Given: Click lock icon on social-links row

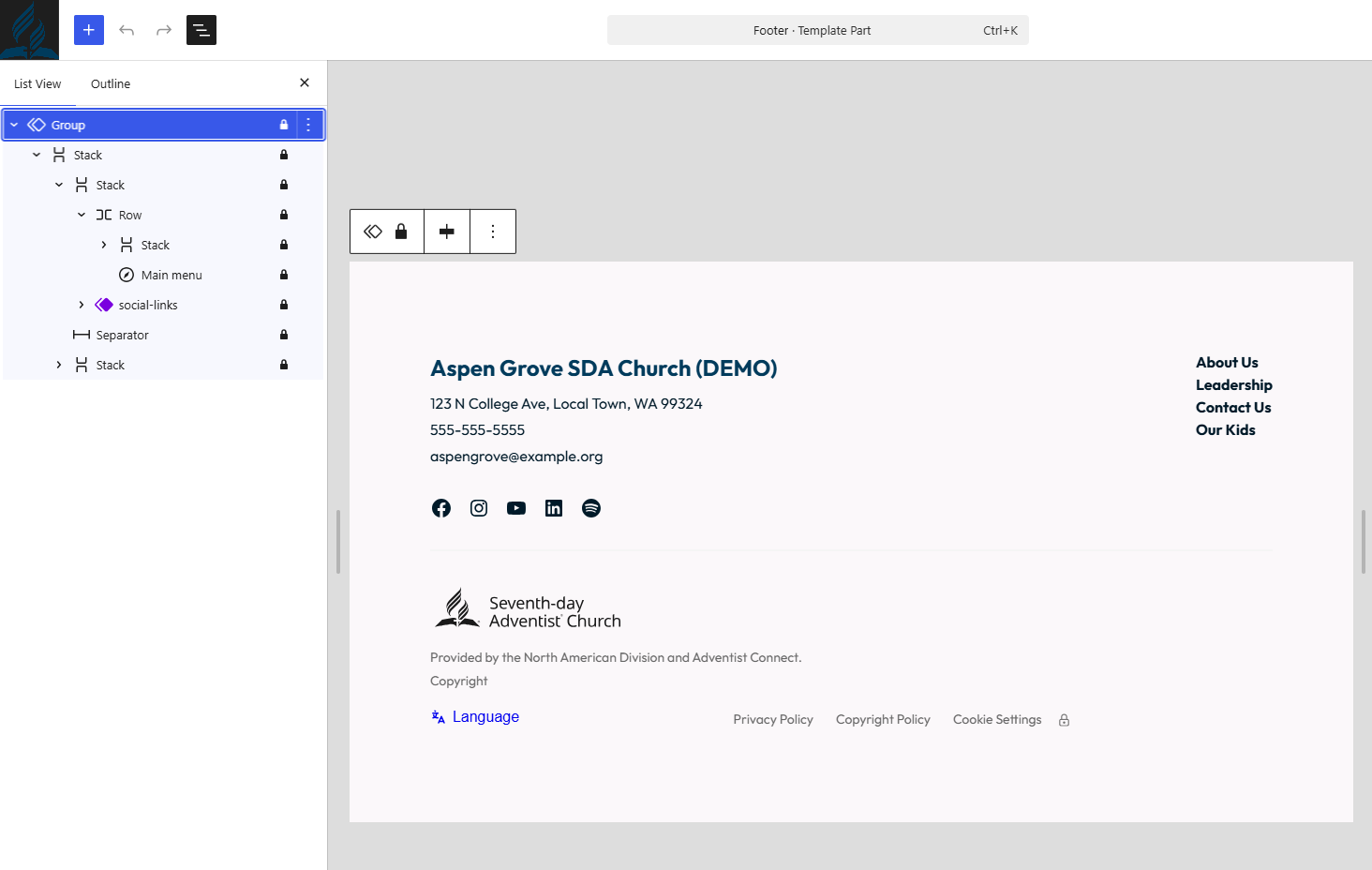Looking at the screenshot, I should click(284, 305).
